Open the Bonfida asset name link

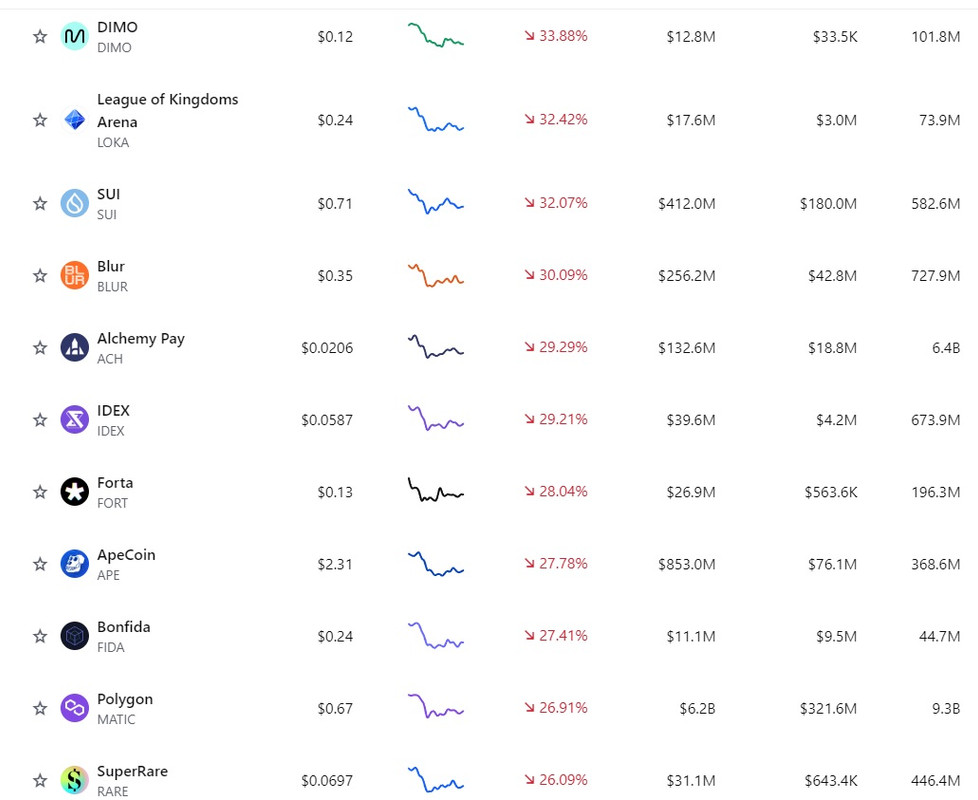coord(123,627)
